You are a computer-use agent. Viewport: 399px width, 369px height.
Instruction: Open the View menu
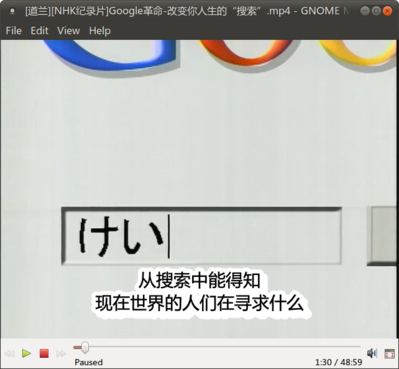[68, 31]
